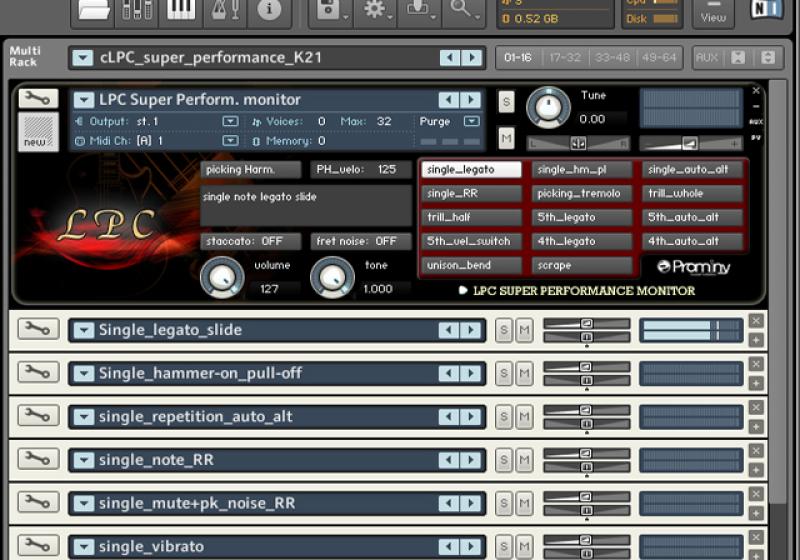Expand the single_note_RR instrument dropdown arrow
This screenshot has height=560, width=800.
pos(83,460)
